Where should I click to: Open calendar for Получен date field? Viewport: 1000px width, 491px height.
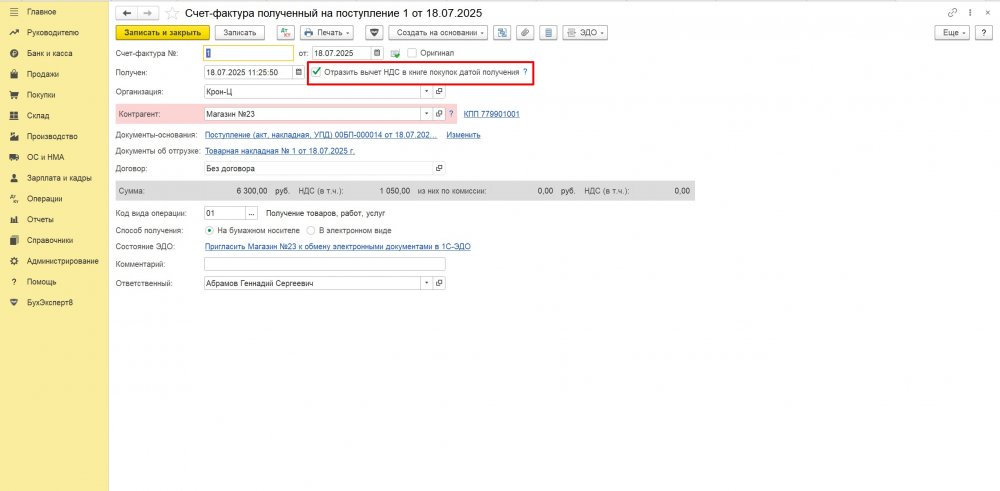coord(298,72)
